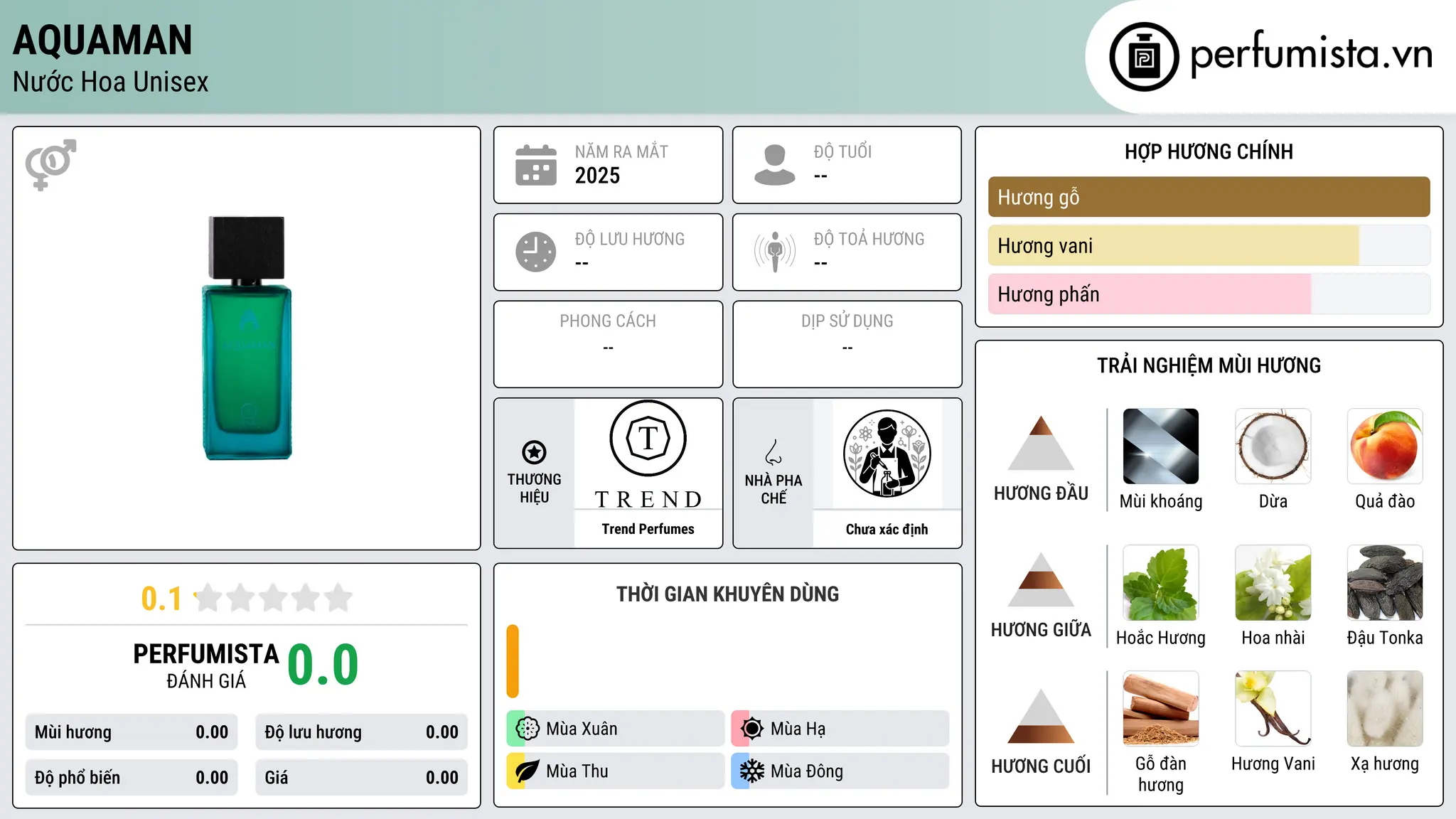Click the green 0.0 Perfumista score
The image size is (1456, 819).
323,665
